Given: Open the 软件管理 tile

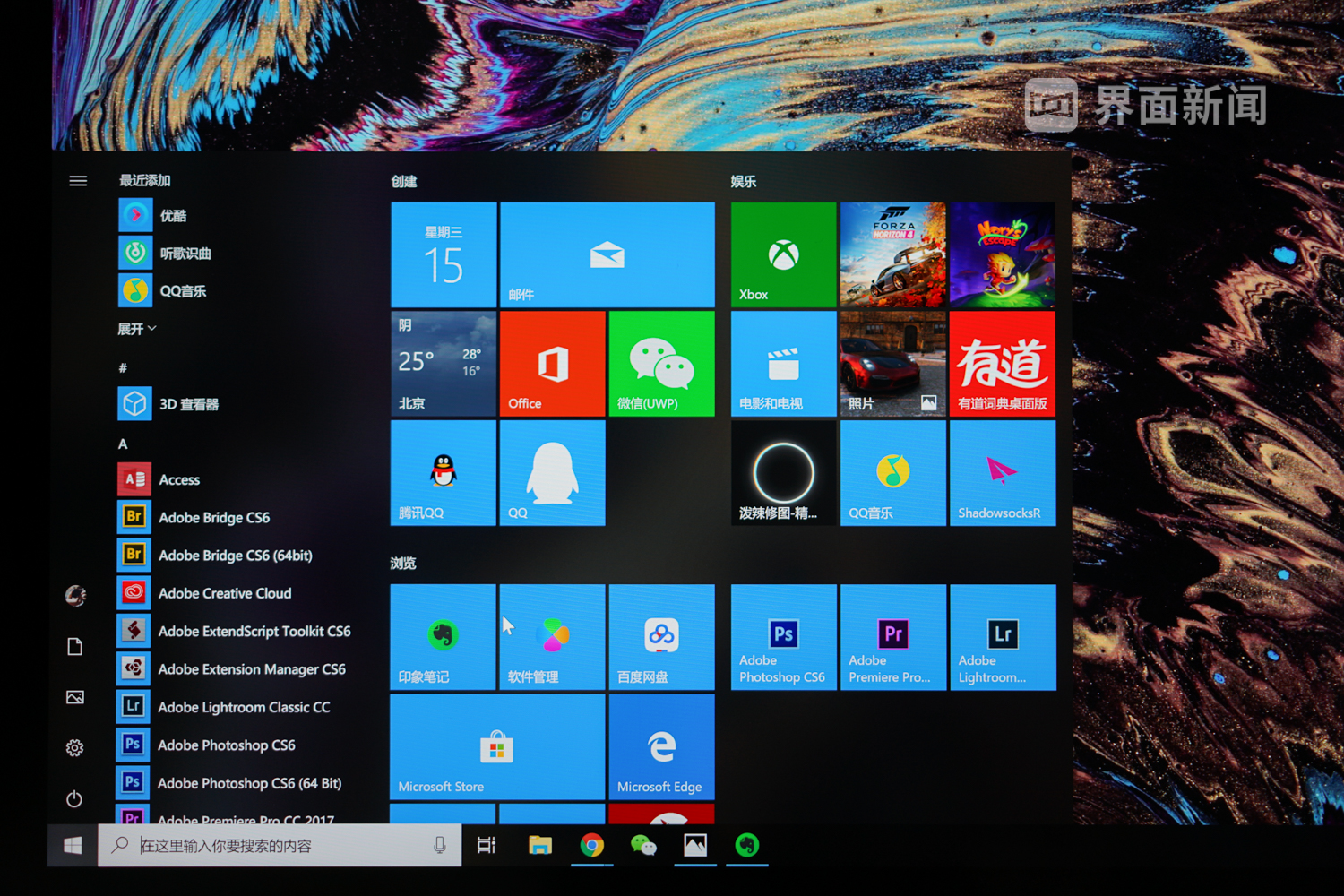Looking at the screenshot, I should [x=553, y=637].
